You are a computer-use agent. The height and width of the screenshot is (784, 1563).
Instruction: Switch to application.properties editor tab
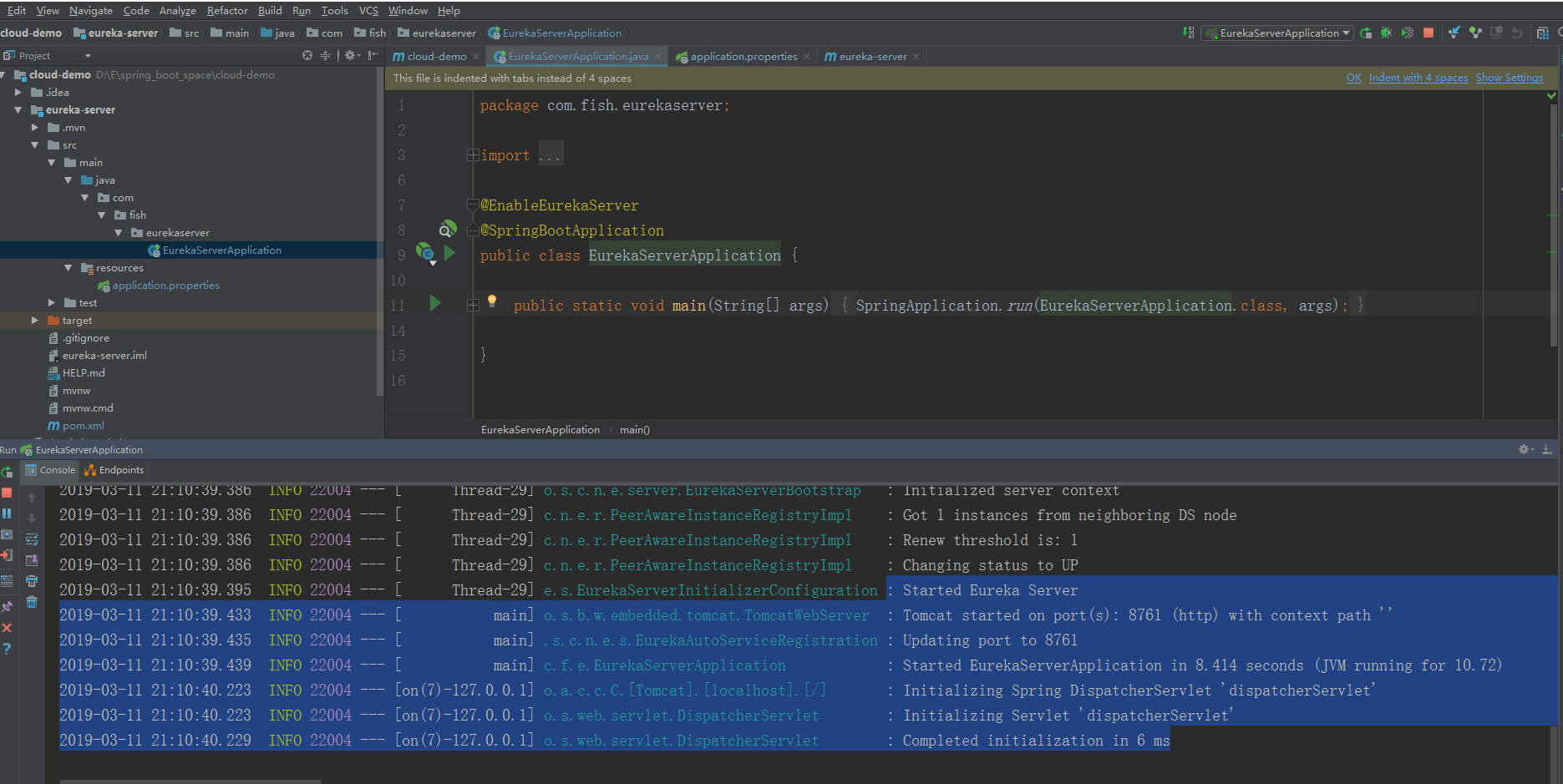click(x=743, y=56)
